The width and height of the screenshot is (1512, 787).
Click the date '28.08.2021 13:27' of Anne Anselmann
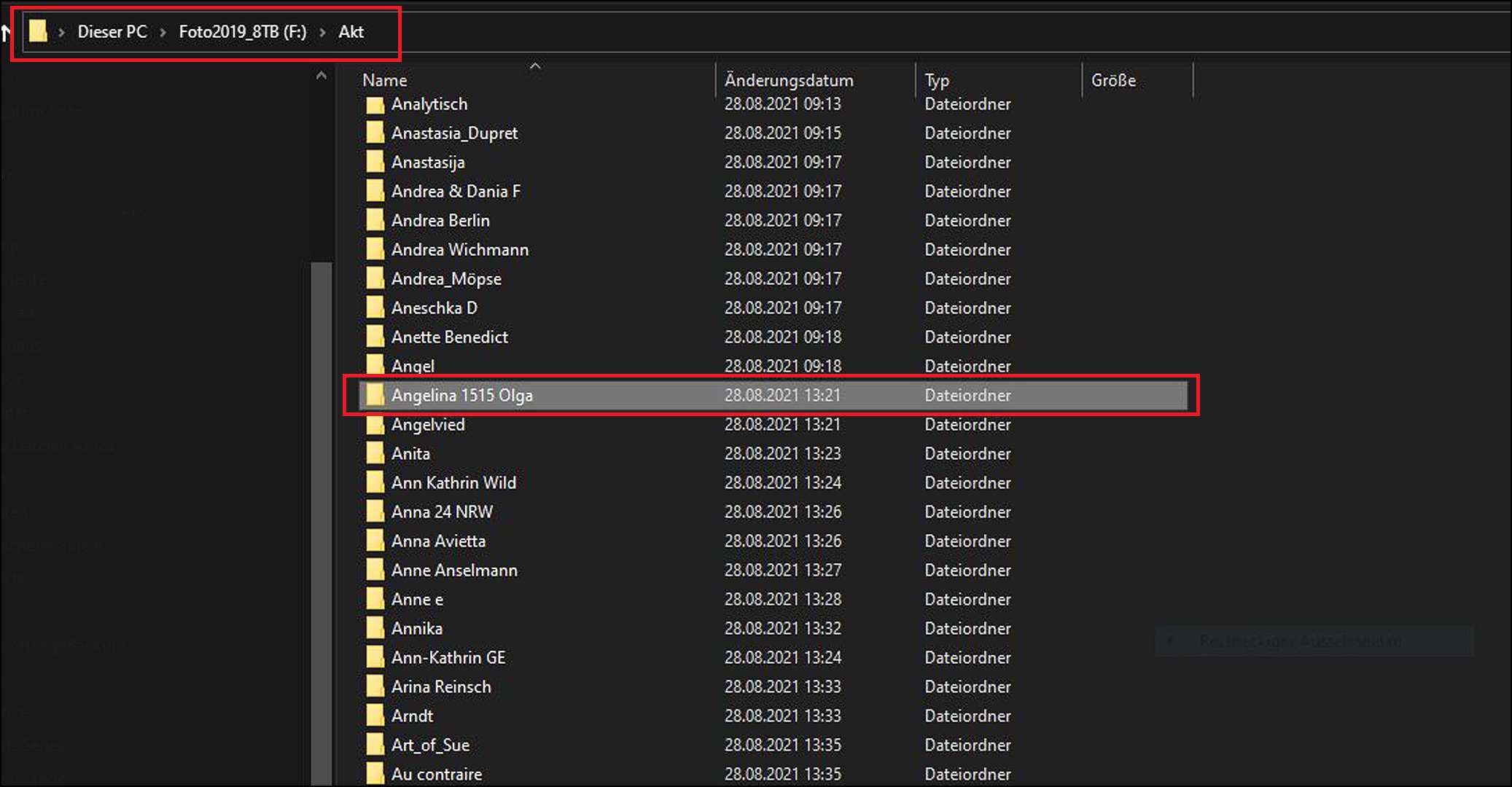[x=783, y=571]
